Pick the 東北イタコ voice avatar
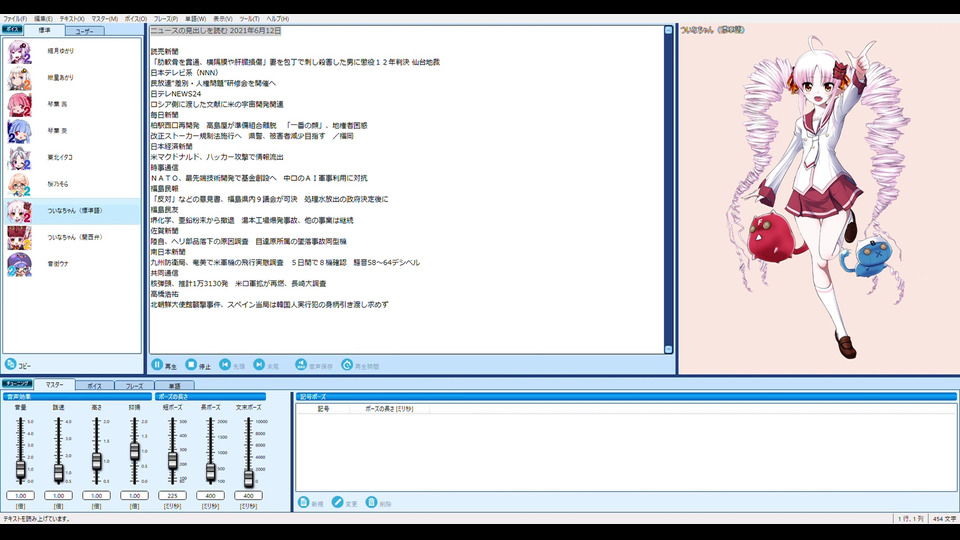The image size is (960, 540). tap(20, 158)
